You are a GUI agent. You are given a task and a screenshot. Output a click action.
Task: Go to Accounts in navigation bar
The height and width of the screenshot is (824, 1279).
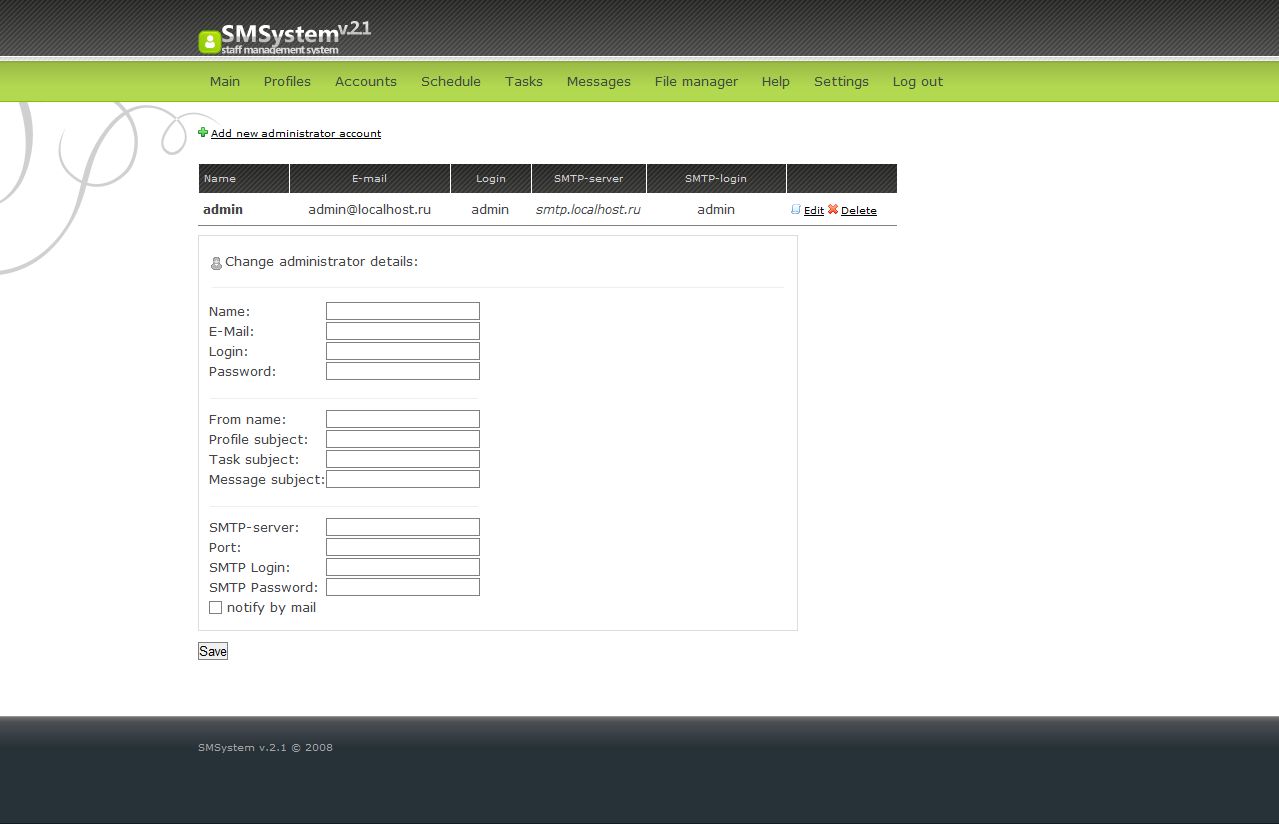tap(366, 82)
